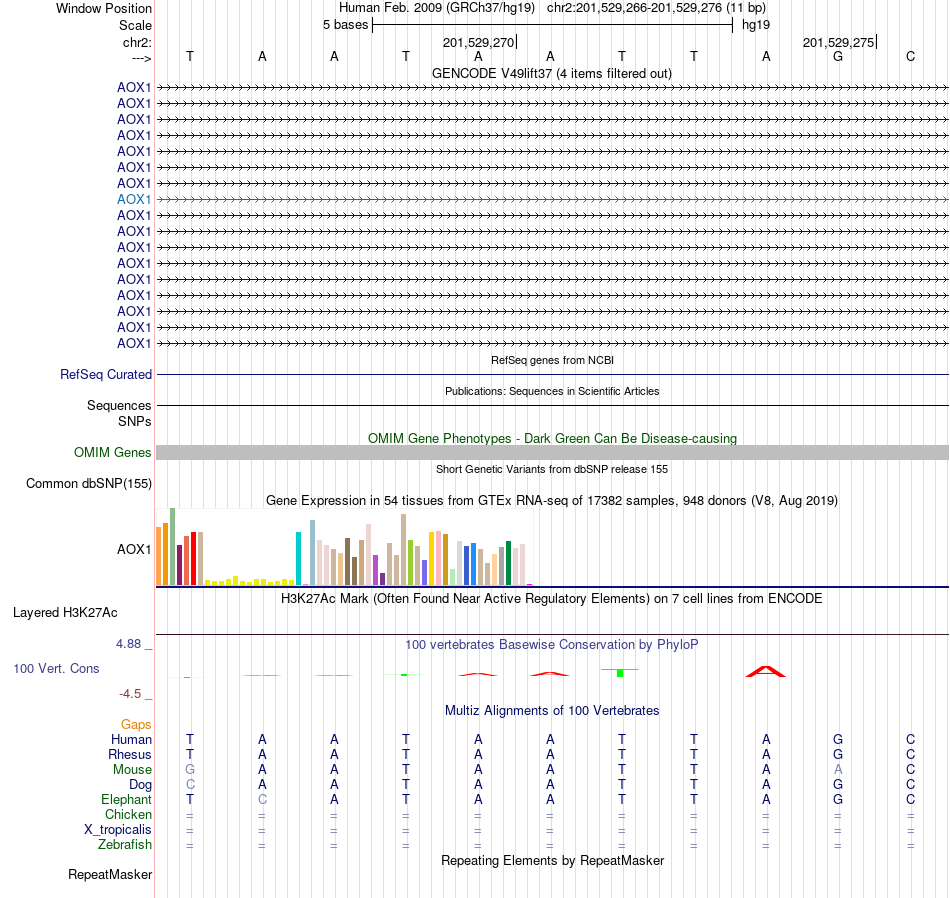Viewport: 950px width, 898px height.
Task: Click the orange Gaps label
Action: tap(136, 725)
